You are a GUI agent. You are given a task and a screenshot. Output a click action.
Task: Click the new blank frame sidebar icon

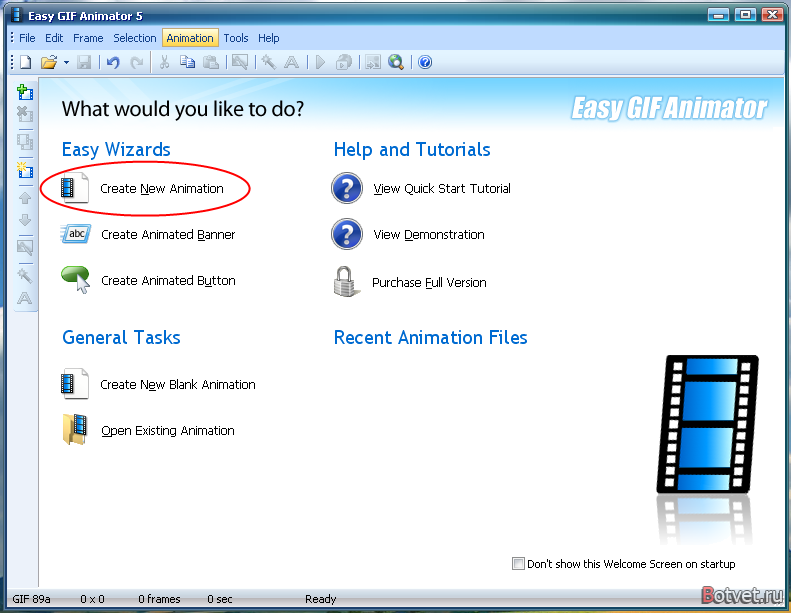pyautogui.click(x=25, y=170)
